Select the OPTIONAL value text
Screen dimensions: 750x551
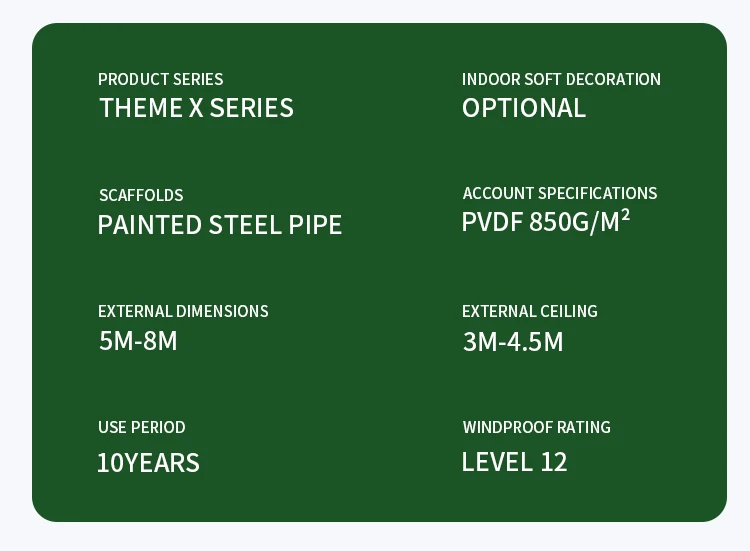[x=524, y=108]
